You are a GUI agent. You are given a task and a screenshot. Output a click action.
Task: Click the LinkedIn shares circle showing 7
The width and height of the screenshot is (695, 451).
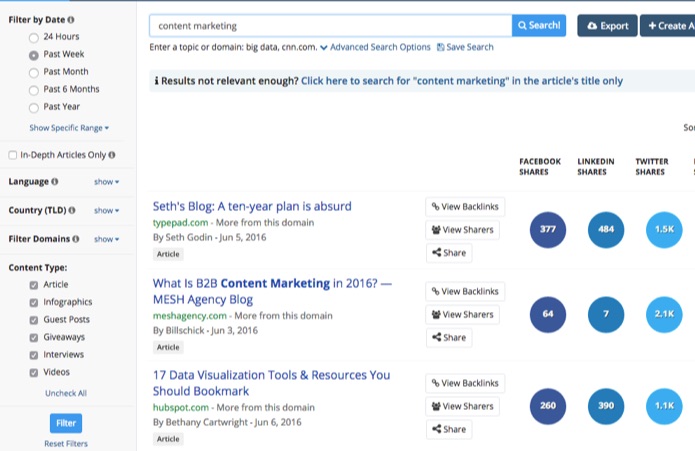[606, 314]
